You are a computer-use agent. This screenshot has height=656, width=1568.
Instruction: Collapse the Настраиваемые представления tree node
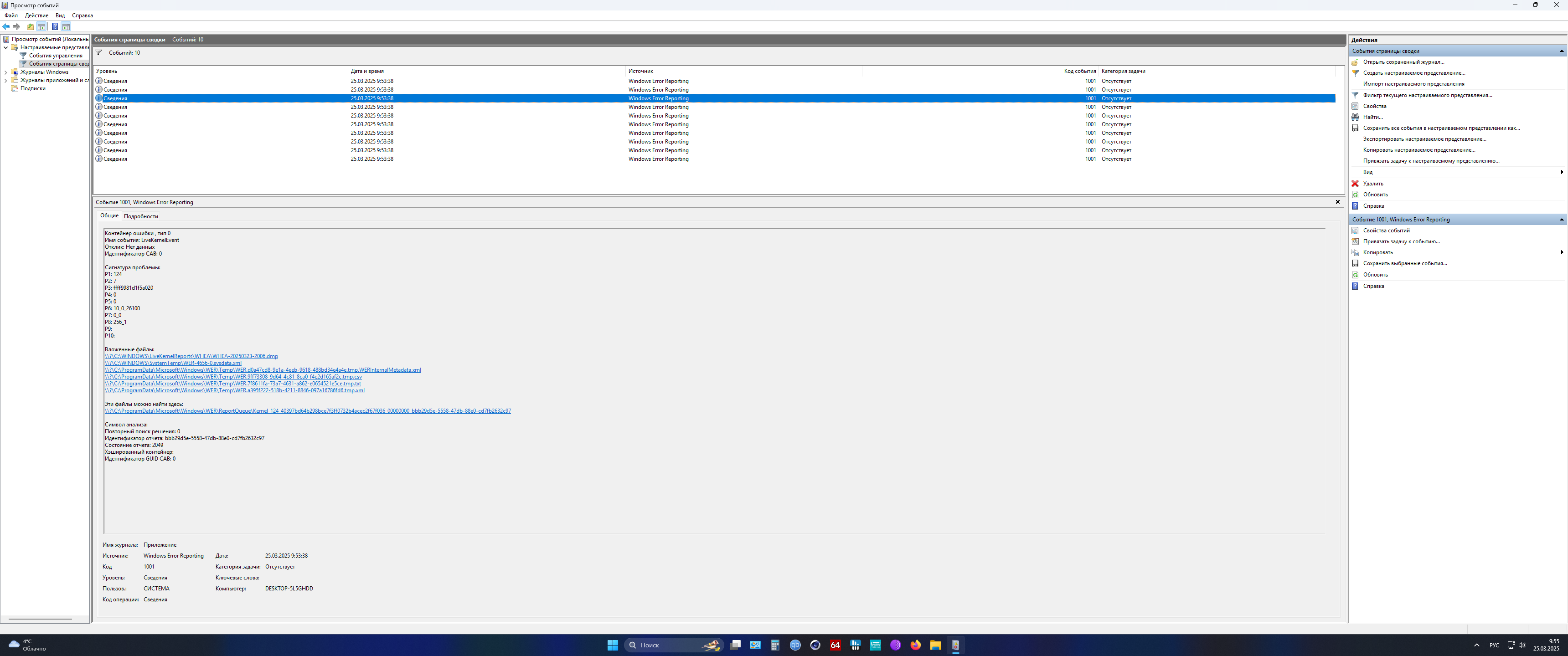[x=6, y=47]
